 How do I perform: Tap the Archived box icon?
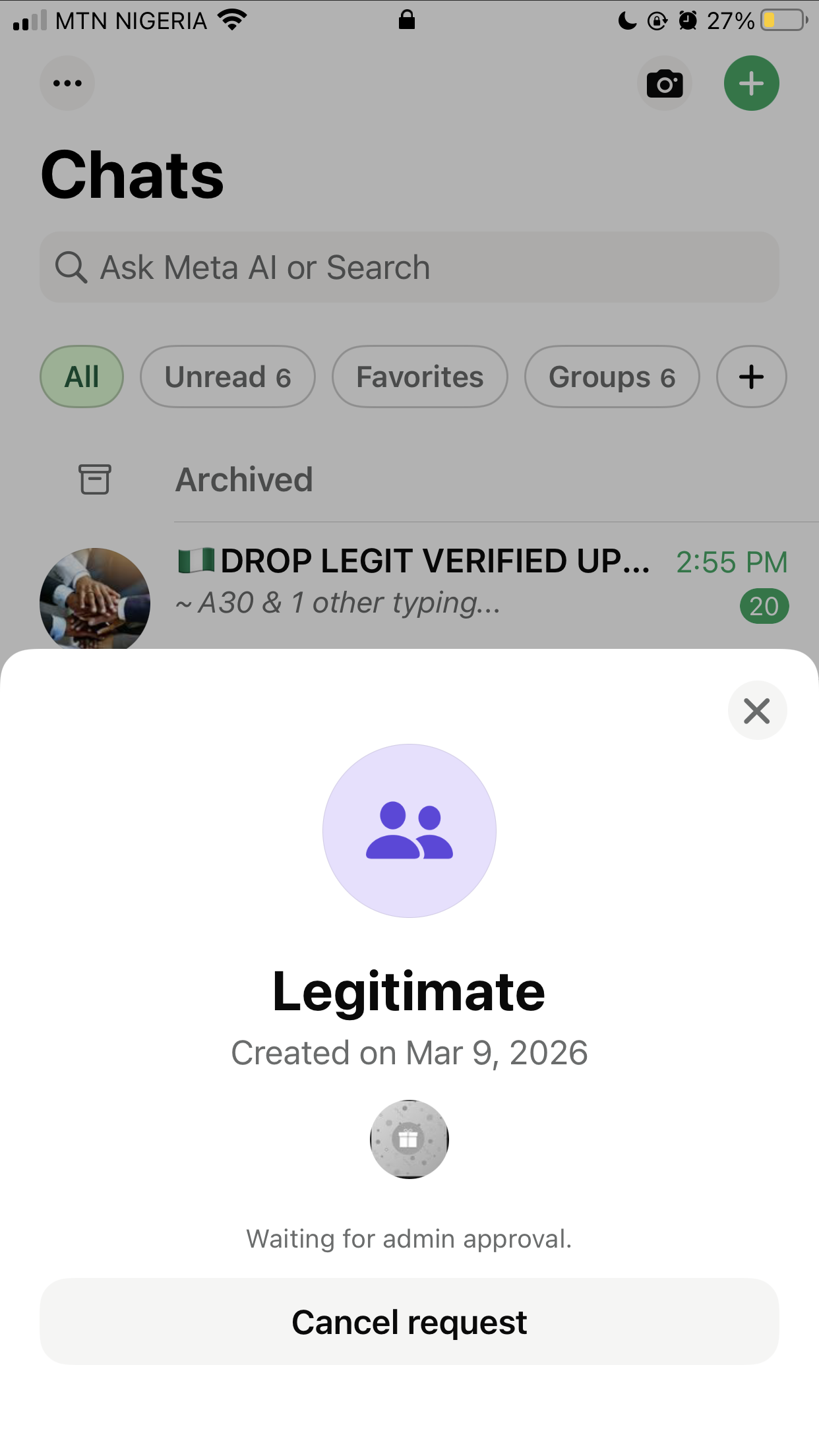(x=95, y=479)
